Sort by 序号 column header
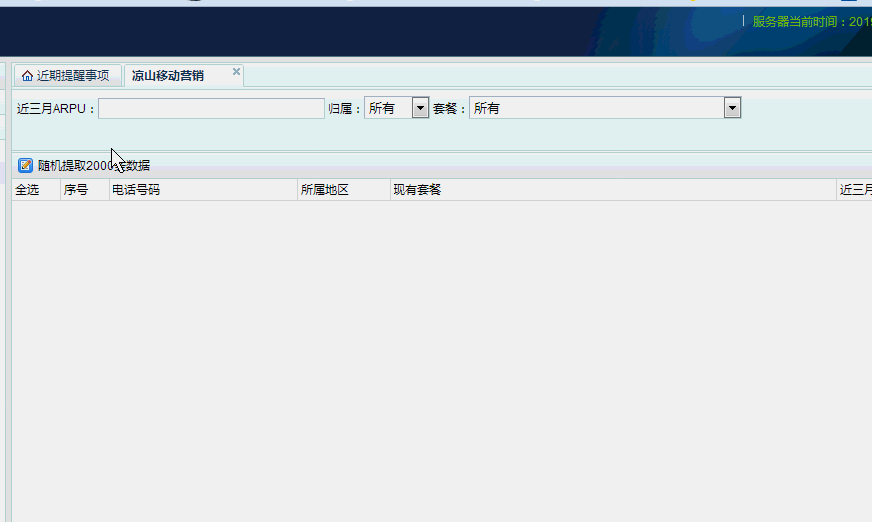 (85, 190)
